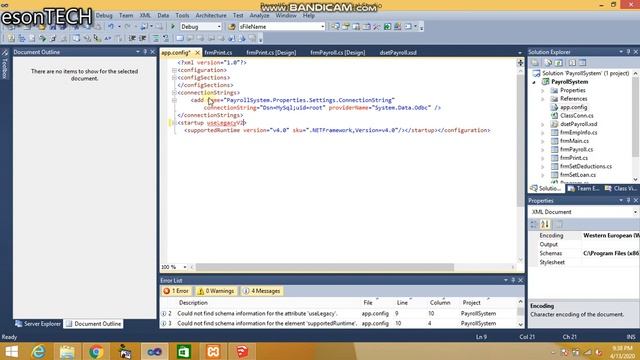The image size is (640, 360).
Task: Switch Properties to Categorized view
Action: pos(534,224)
